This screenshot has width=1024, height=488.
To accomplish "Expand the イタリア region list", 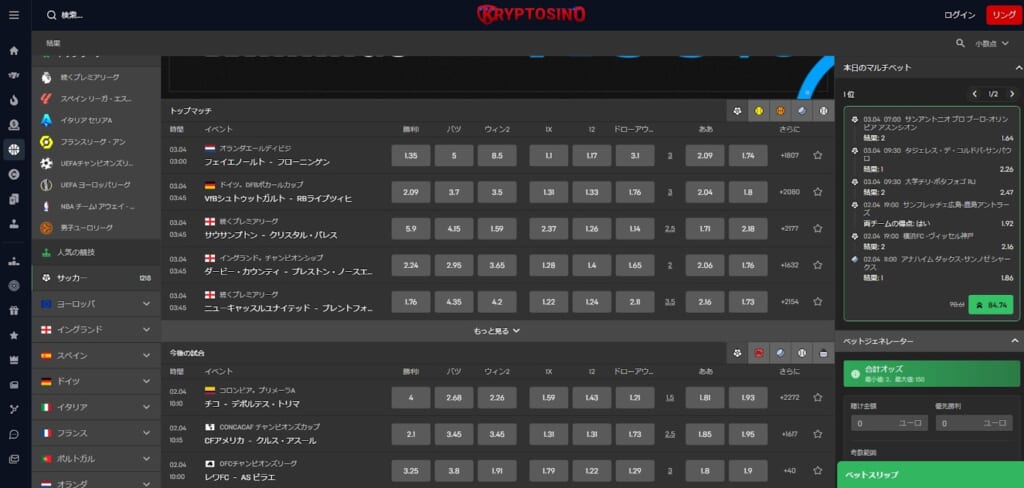I will pyautogui.click(x=96, y=407).
